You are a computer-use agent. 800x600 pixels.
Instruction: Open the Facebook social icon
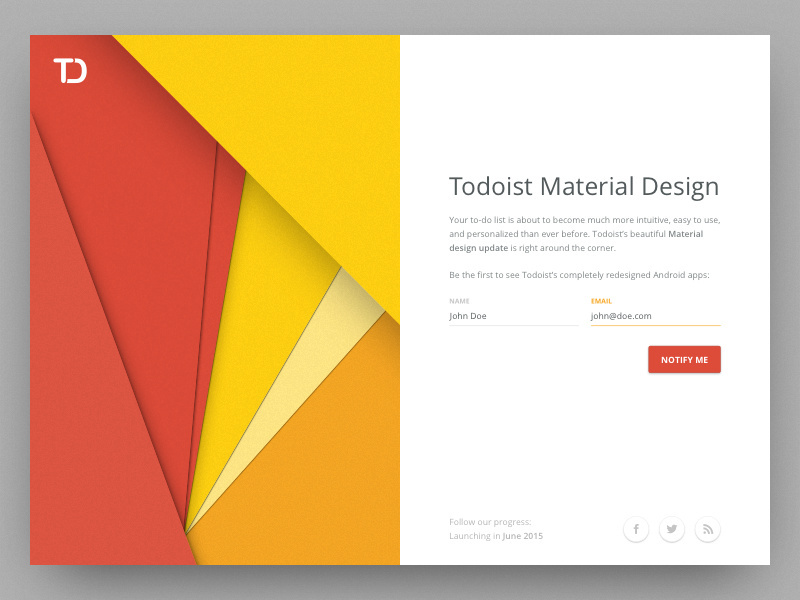(636, 529)
